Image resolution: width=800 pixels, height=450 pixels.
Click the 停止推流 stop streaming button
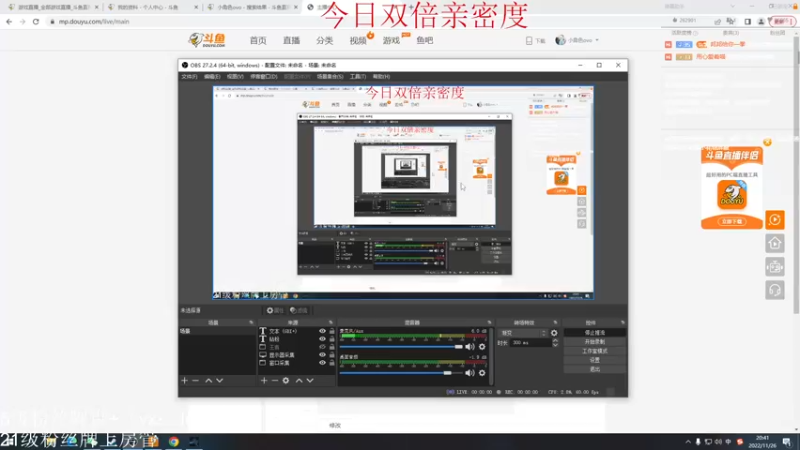(595, 333)
